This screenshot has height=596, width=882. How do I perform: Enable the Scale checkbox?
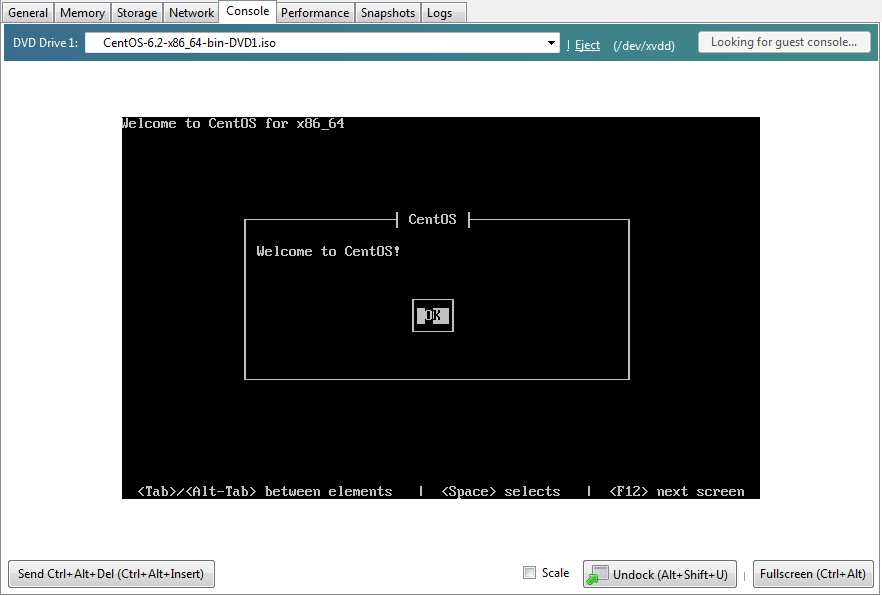pos(529,573)
